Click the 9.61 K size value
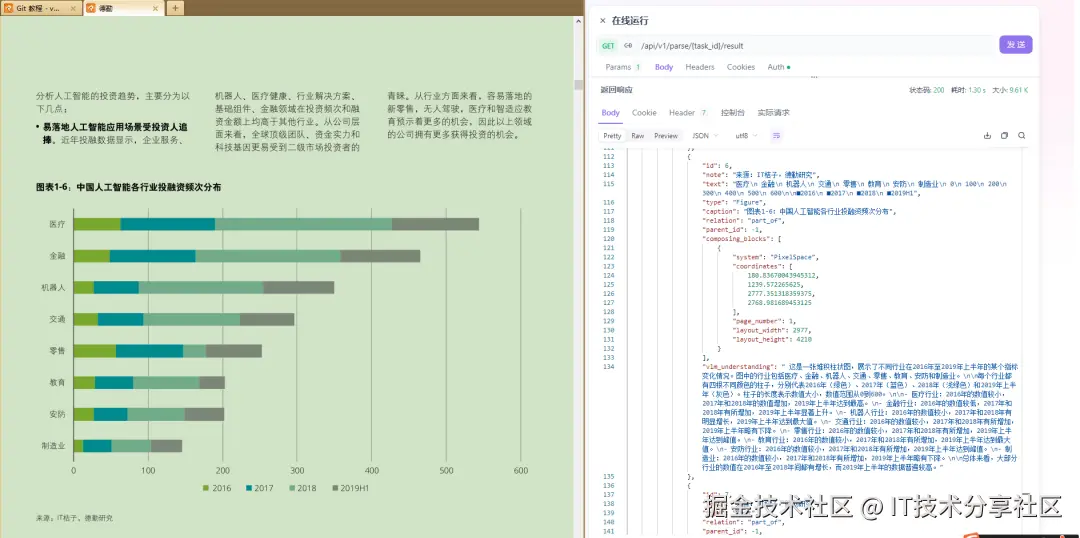1080x538 pixels. coord(1019,90)
